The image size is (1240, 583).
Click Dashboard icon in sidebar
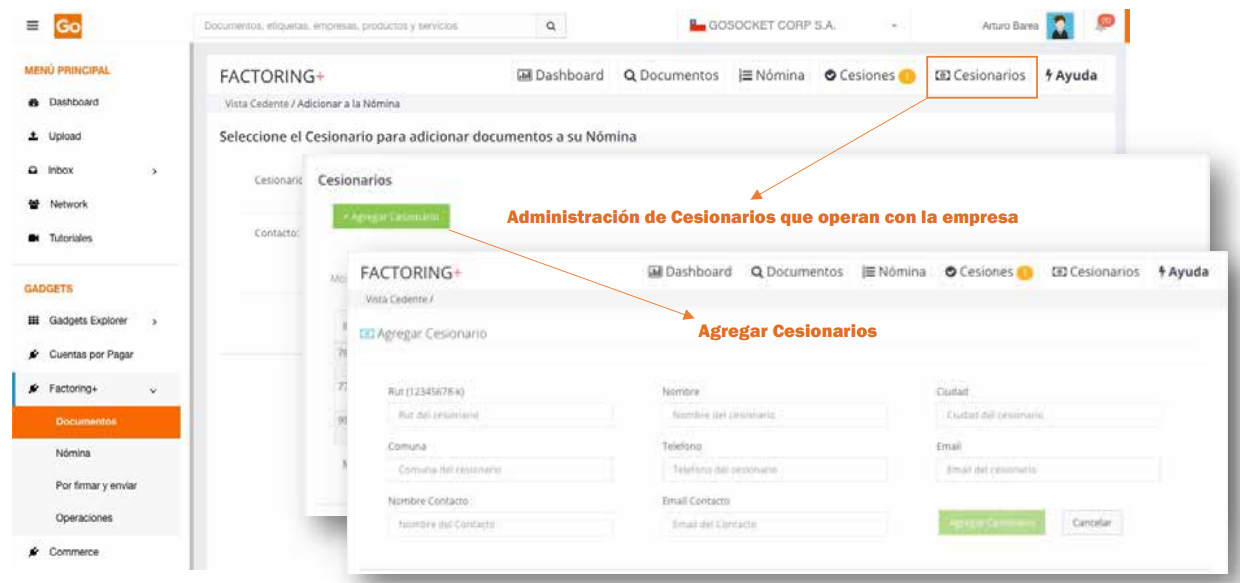[33, 102]
